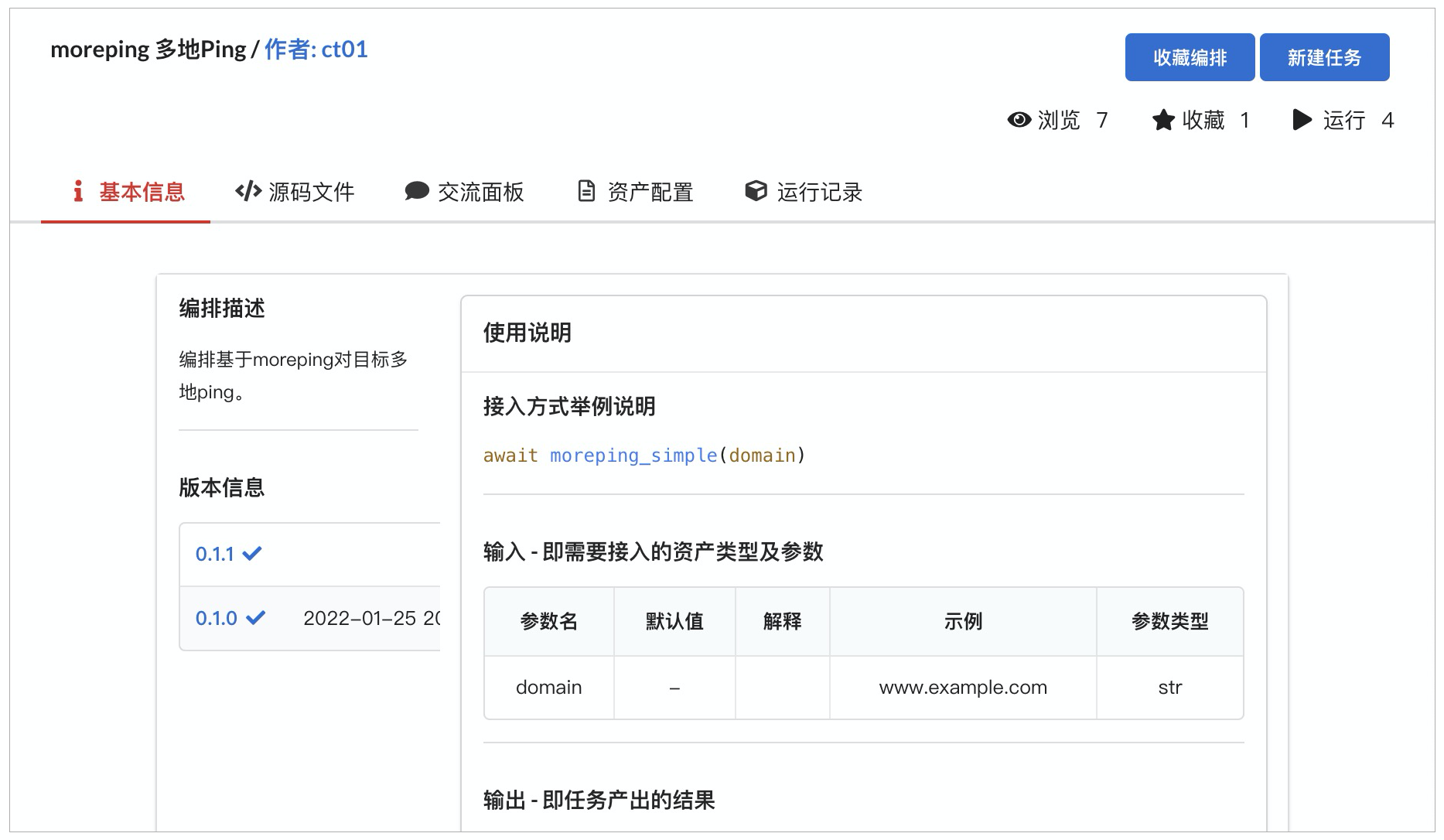Click the 收藏编排 button
The height and width of the screenshot is (840, 1444).
click(x=1190, y=56)
